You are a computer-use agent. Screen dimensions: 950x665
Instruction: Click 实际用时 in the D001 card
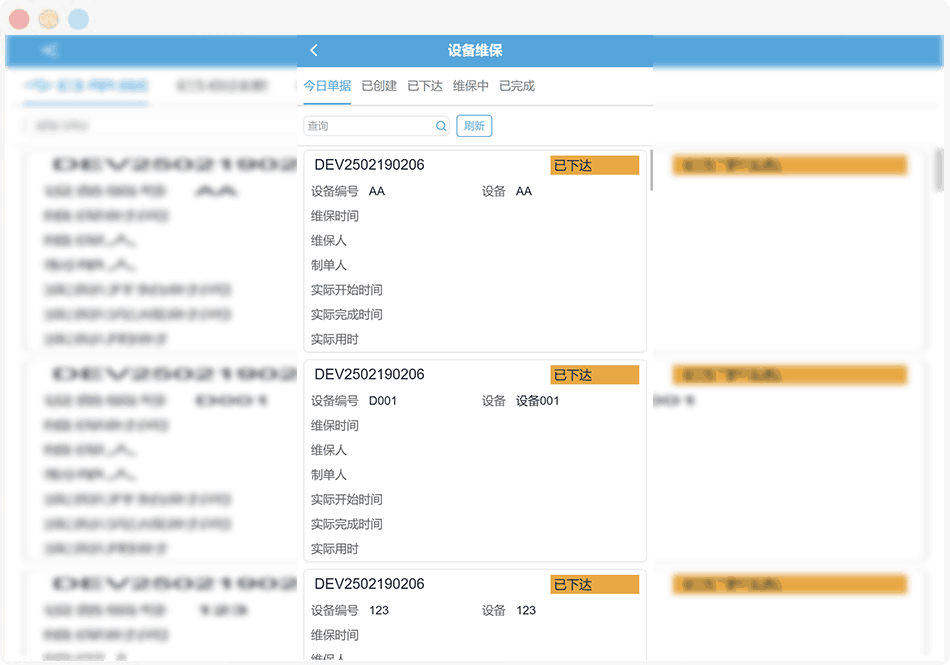334,549
